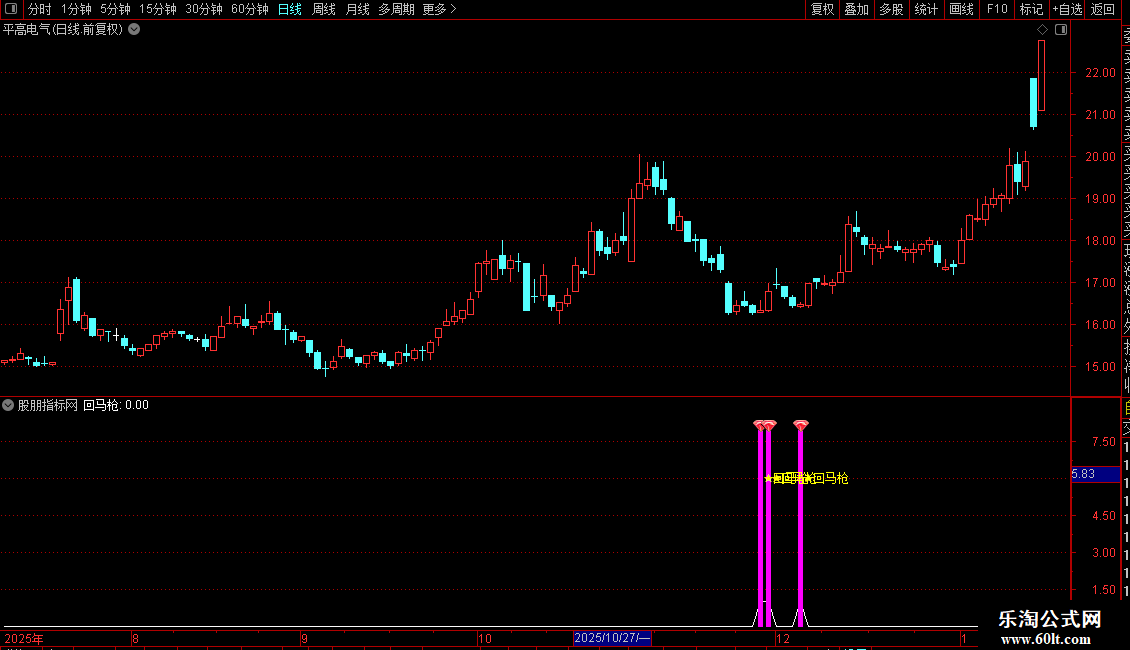Click the 回马枪: 0.00 indicator value
The height and width of the screenshot is (650, 1130).
pos(116,405)
